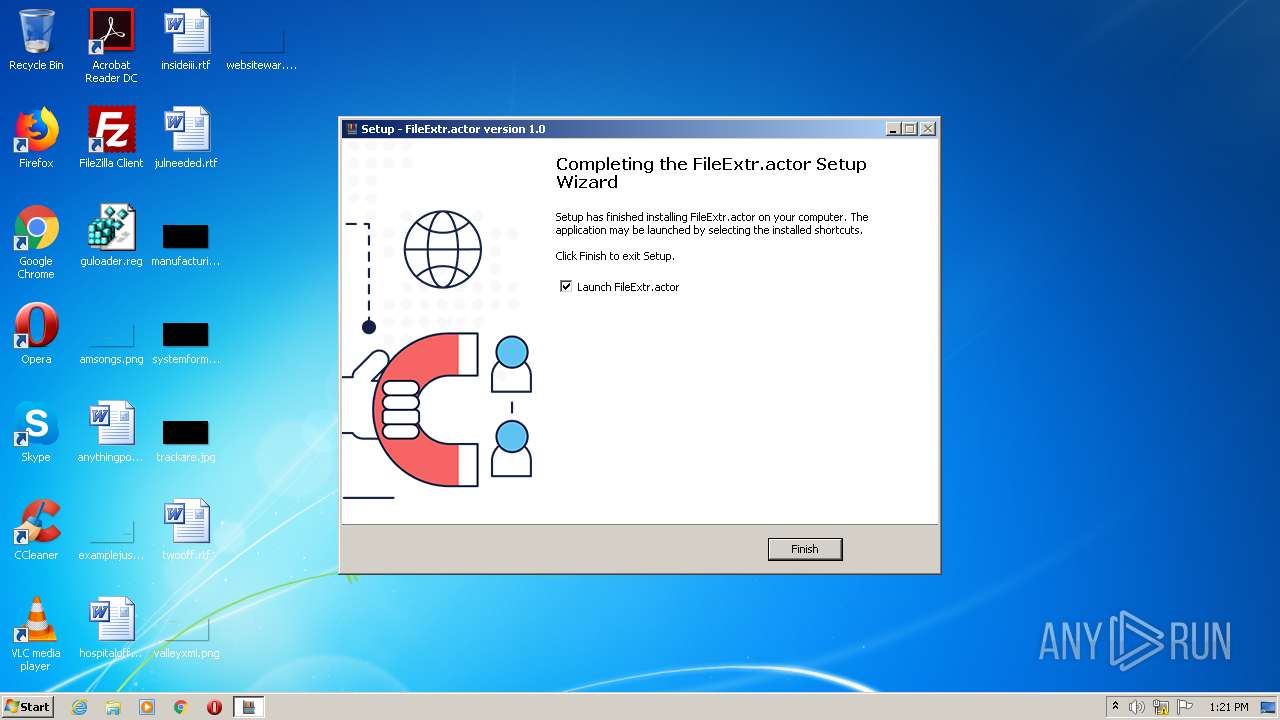This screenshot has width=1280, height=720.
Task: Select the Google Chrome desktop shortcut
Action: point(36,242)
